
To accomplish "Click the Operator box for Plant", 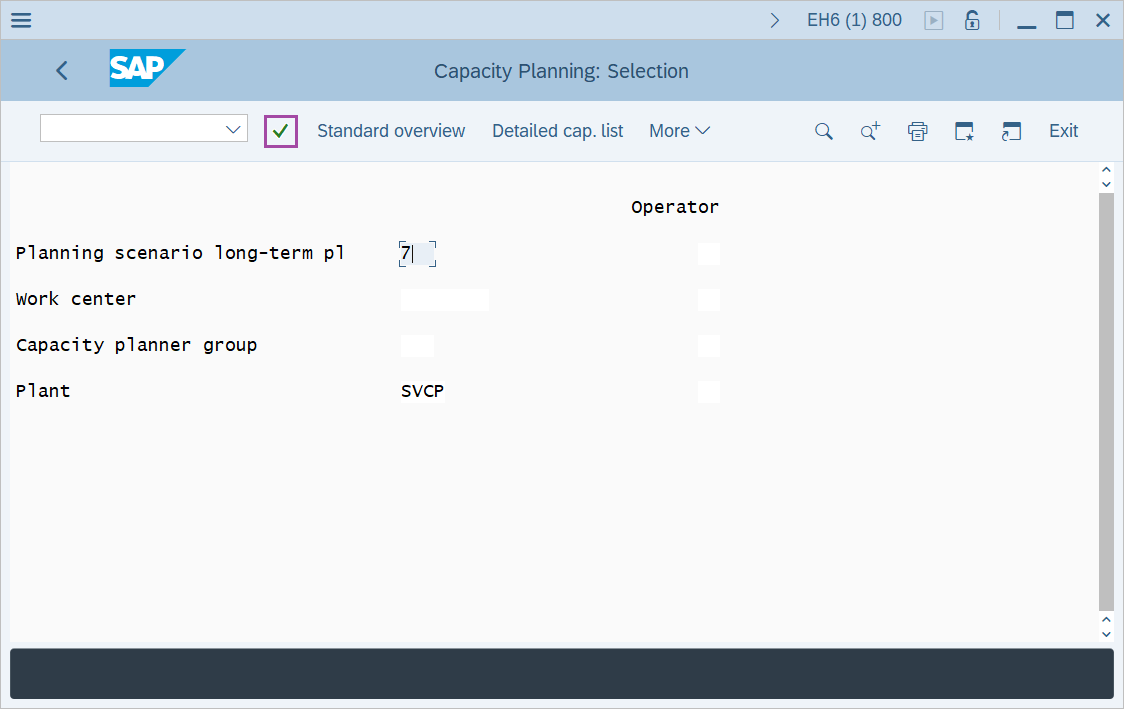I will 708,391.
